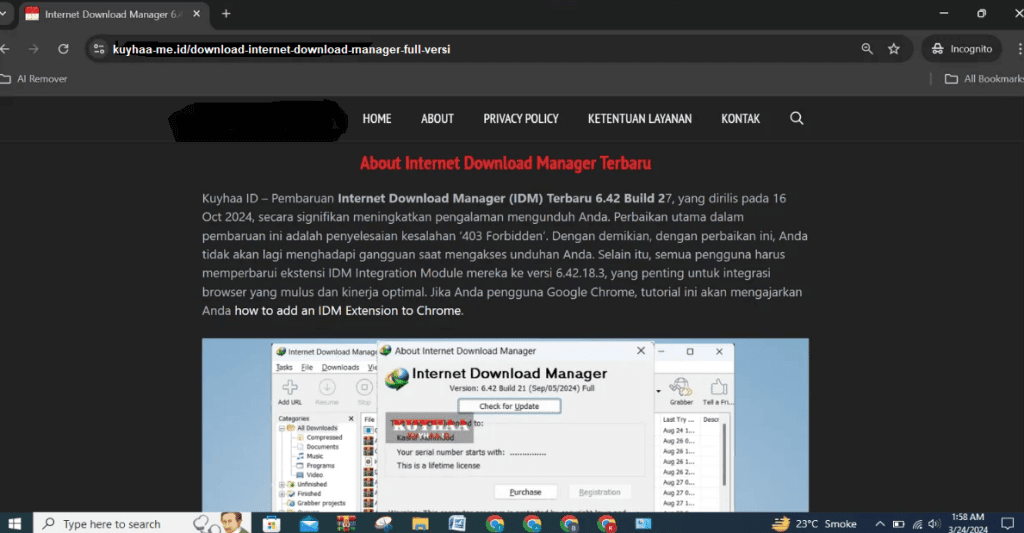Open Microsoft Word from the taskbar
1024x533 pixels.
click(x=457, y=523)
